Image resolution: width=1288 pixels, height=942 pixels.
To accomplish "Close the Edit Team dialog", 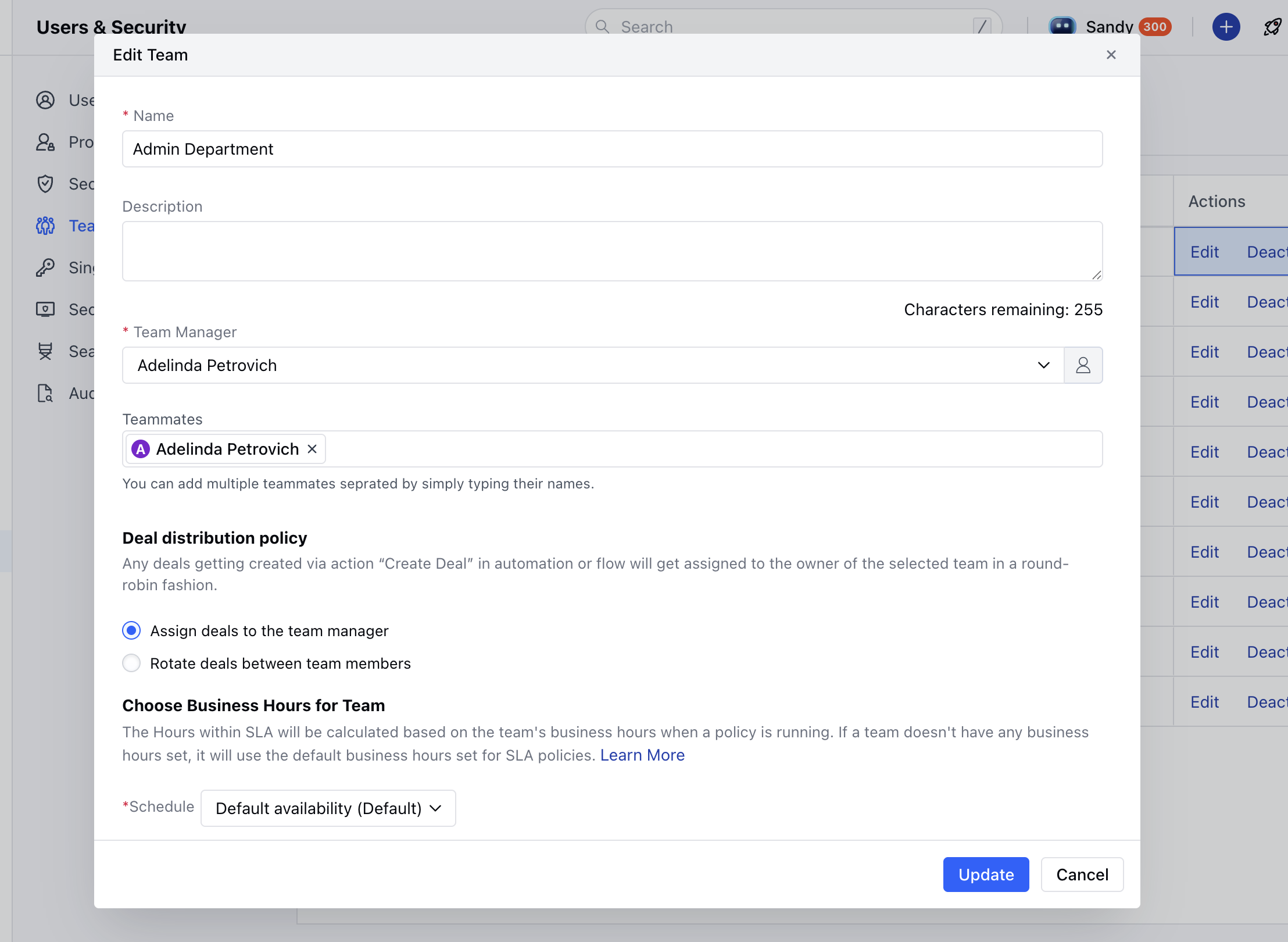I will pos(1111,55).
